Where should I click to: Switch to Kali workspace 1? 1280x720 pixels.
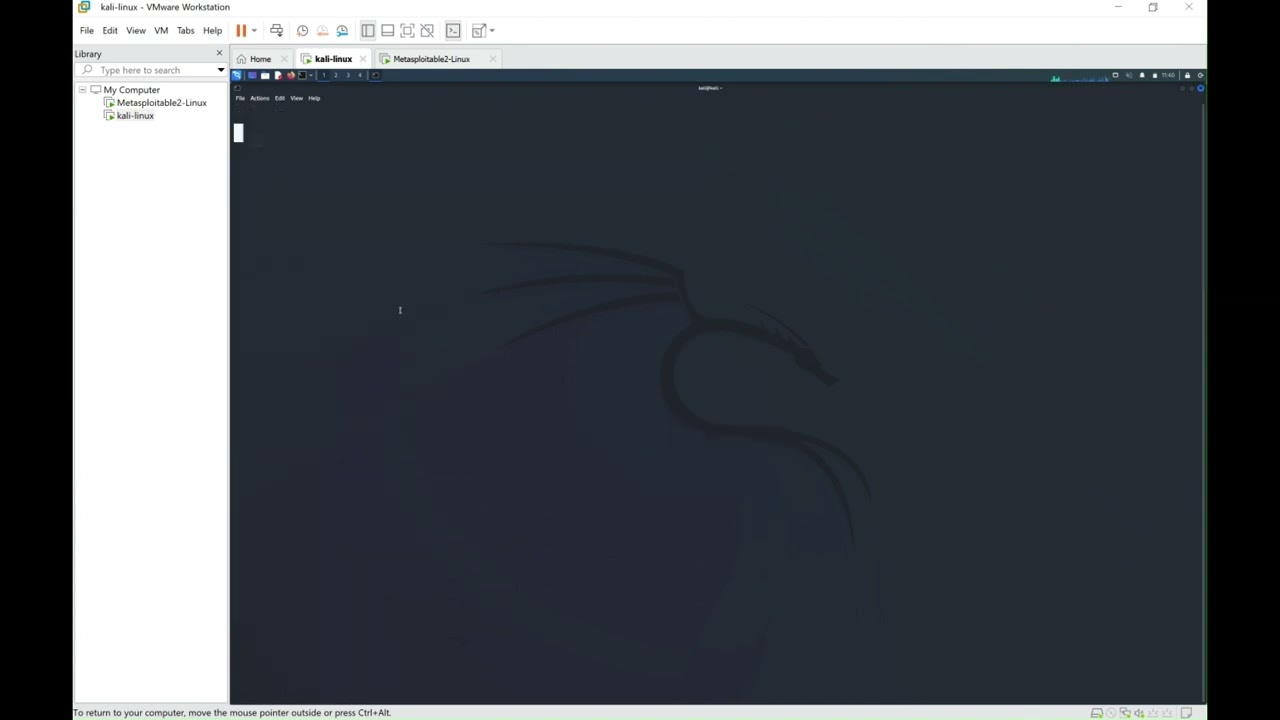coord(324,75)
